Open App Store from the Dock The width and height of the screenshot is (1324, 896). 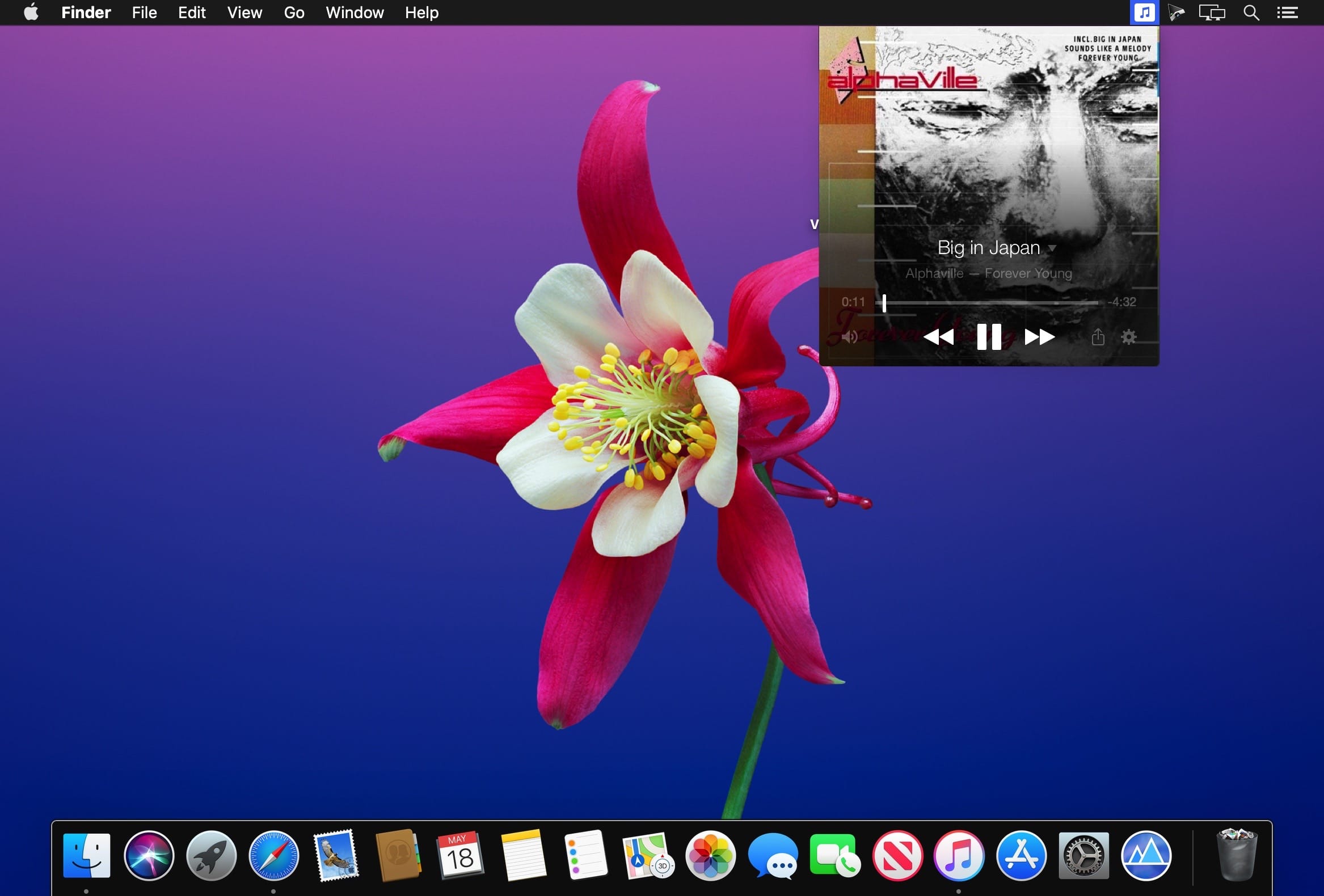point(1022,855)
